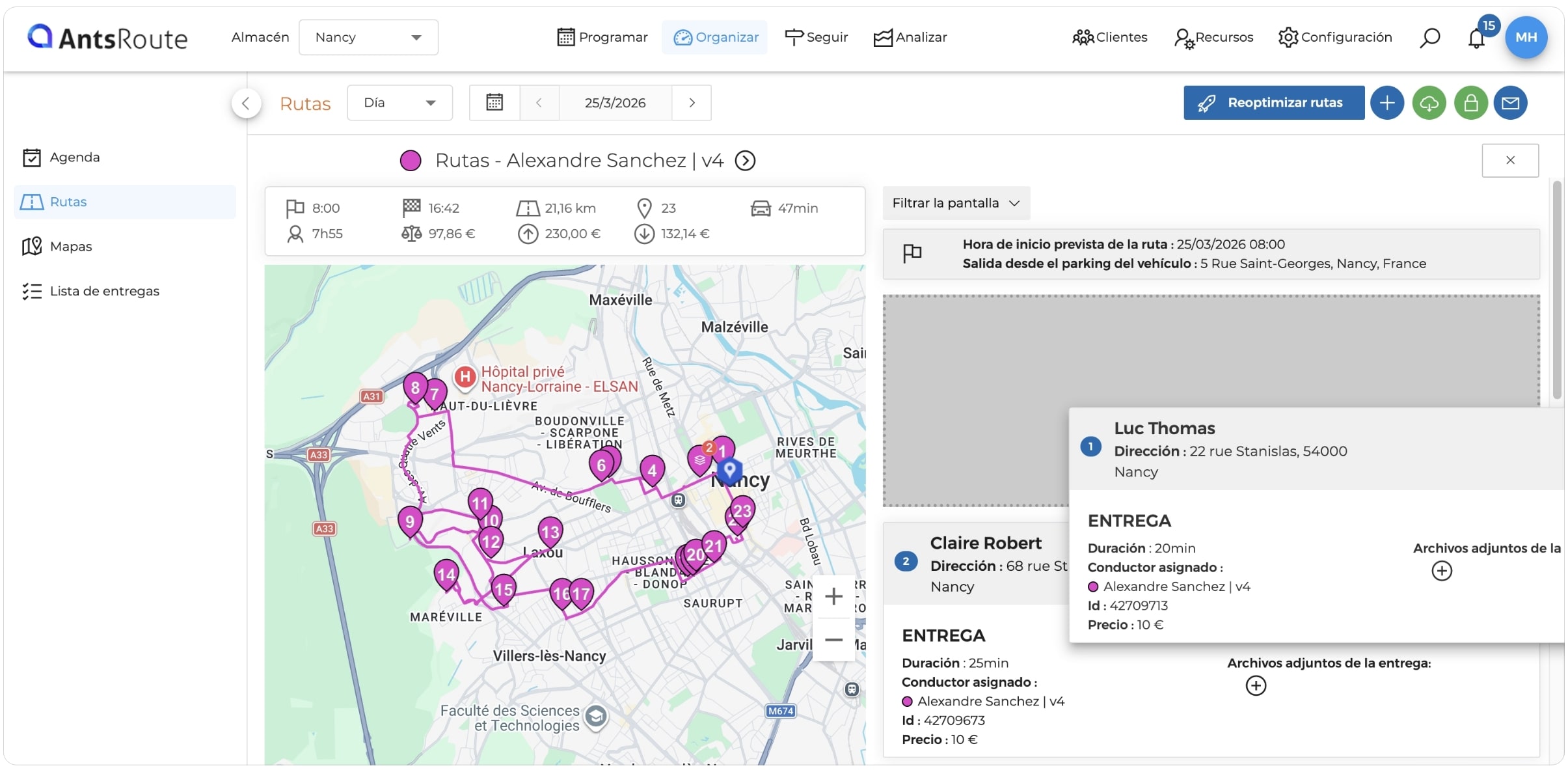Image resolution: width=1568 pixels, height=770 pixels.
Task: Select Rutas in the sidebar
Action: tap(125, 202)
